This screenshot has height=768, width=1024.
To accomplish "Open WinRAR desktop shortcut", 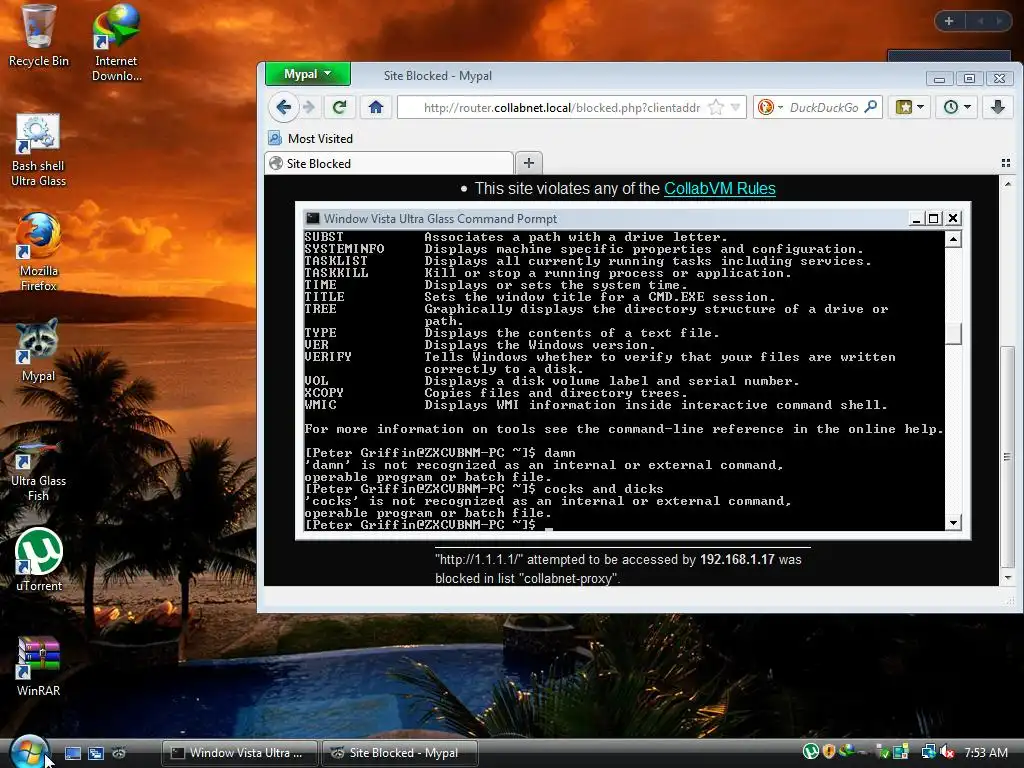I will pos(39,666).
